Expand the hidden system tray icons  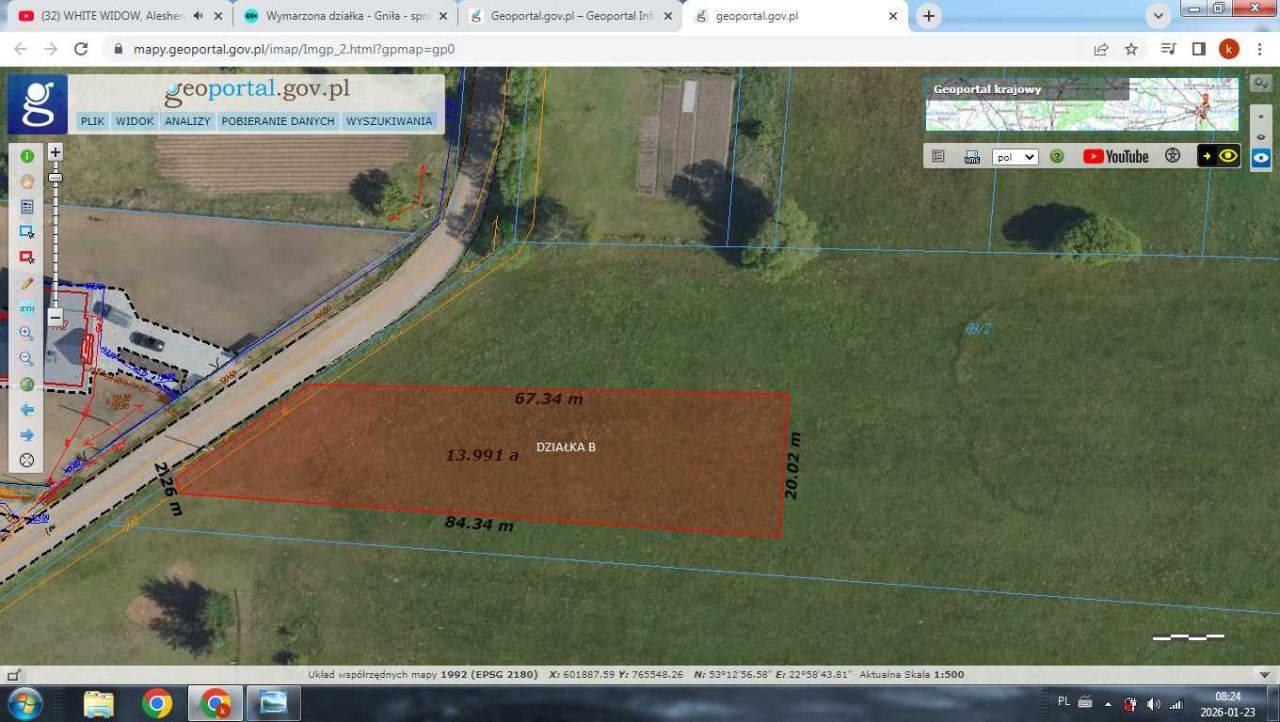point(1108,704)
